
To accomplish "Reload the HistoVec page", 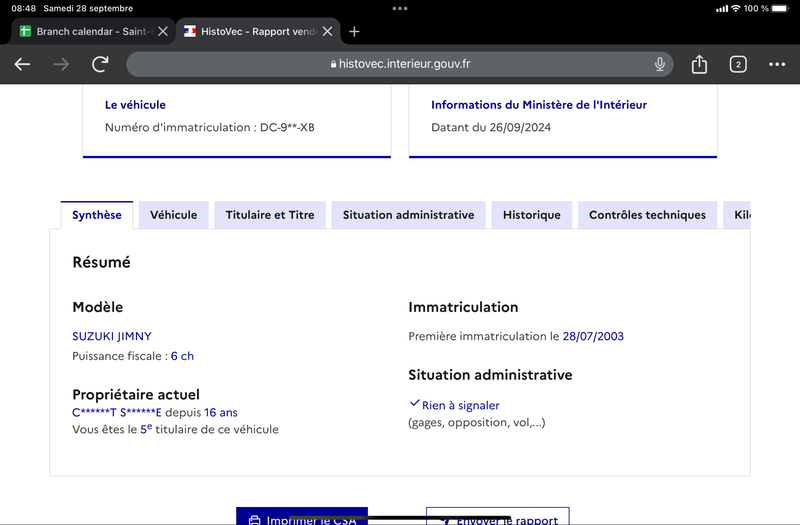I will tap(100, 64).
